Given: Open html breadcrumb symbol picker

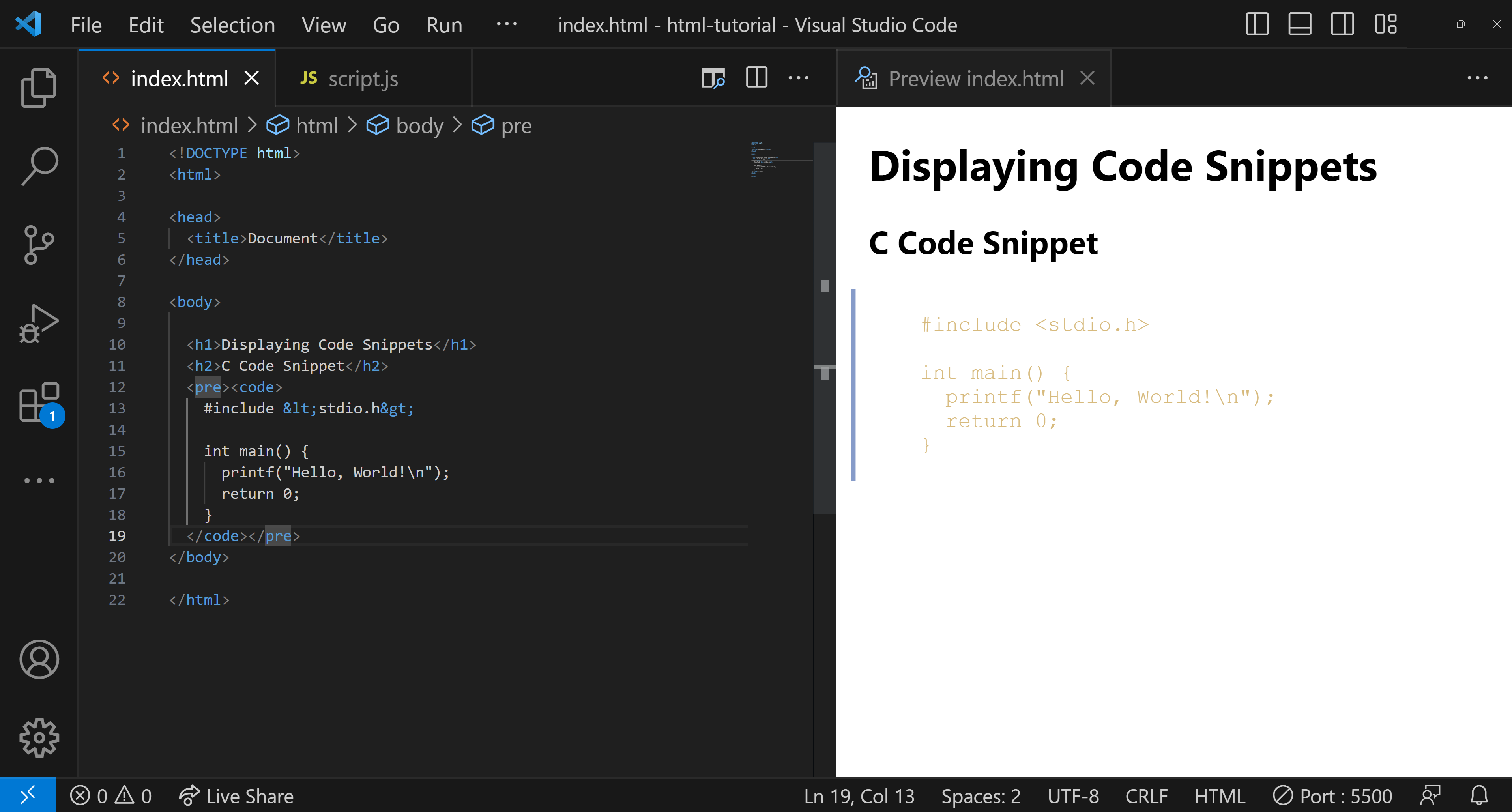Looking at the screenshot, I should point(302,125).
